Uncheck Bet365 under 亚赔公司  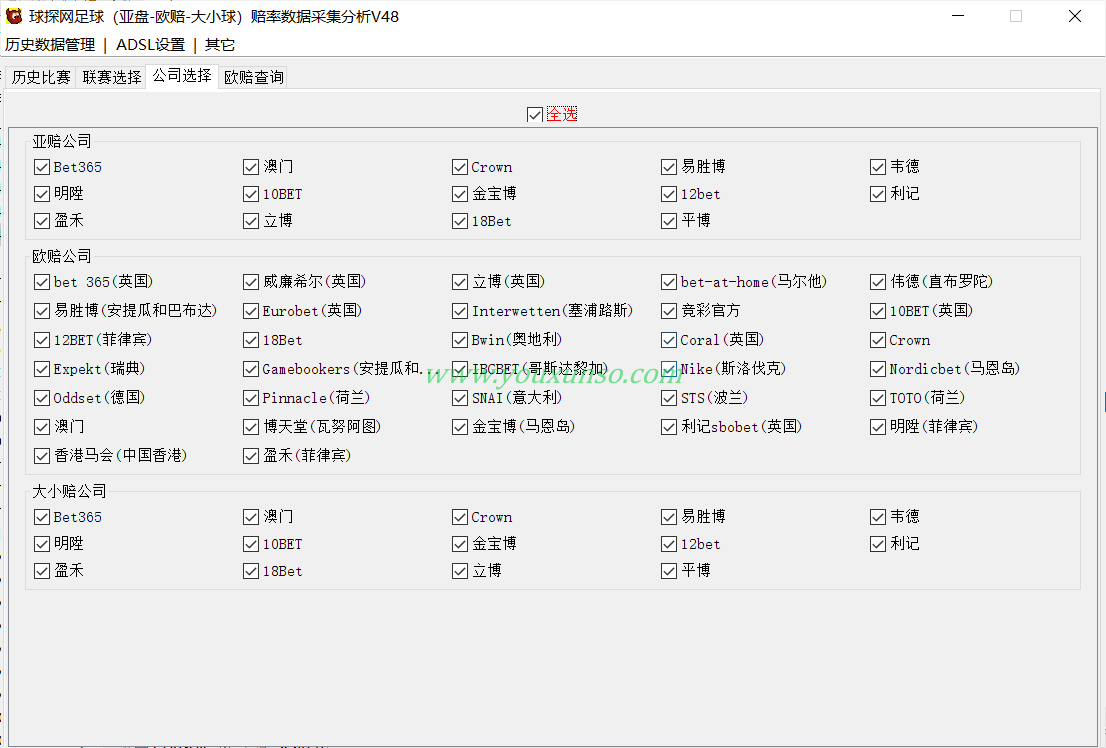point(42,167)
